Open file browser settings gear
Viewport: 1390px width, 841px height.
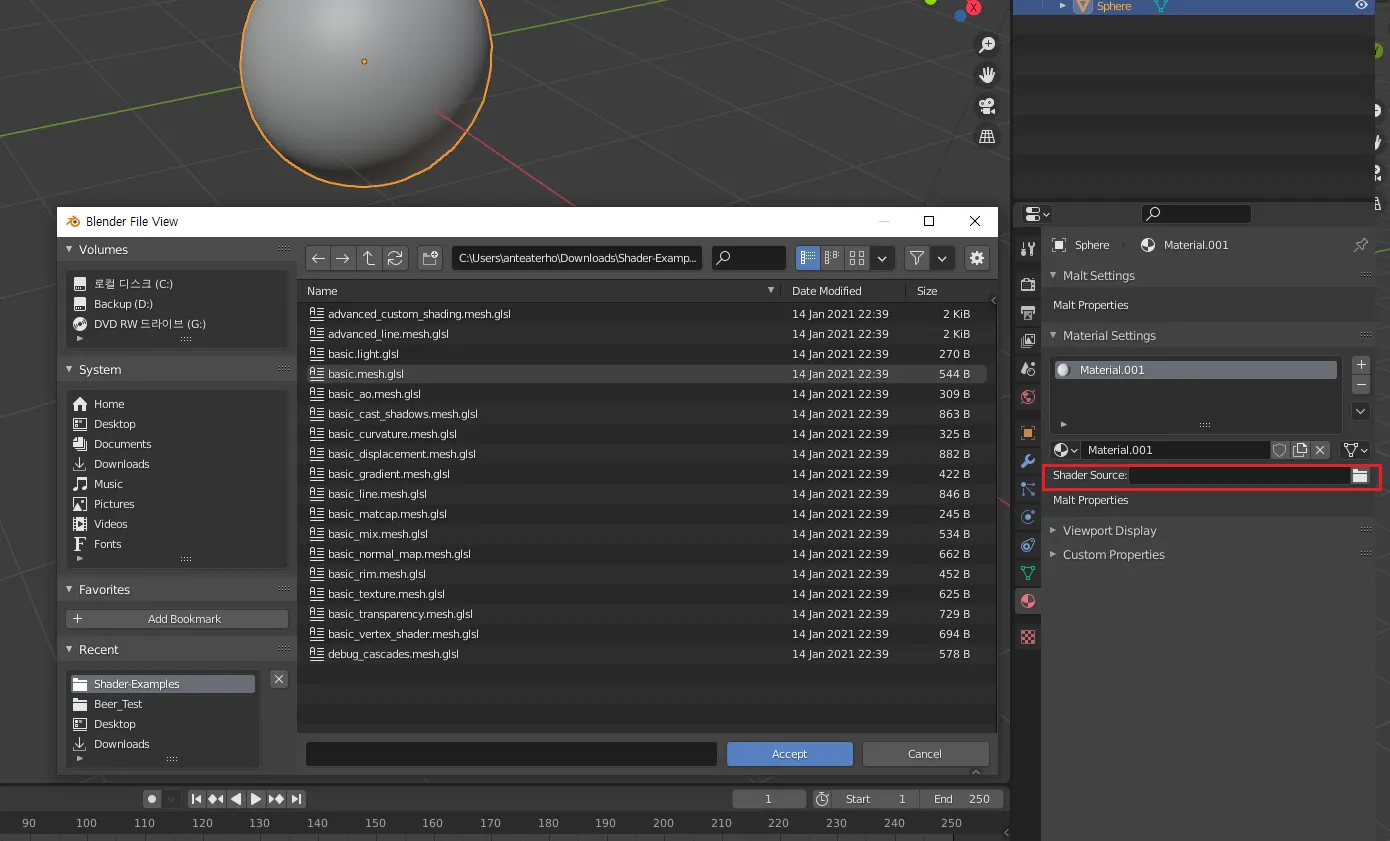pos(976,258)
